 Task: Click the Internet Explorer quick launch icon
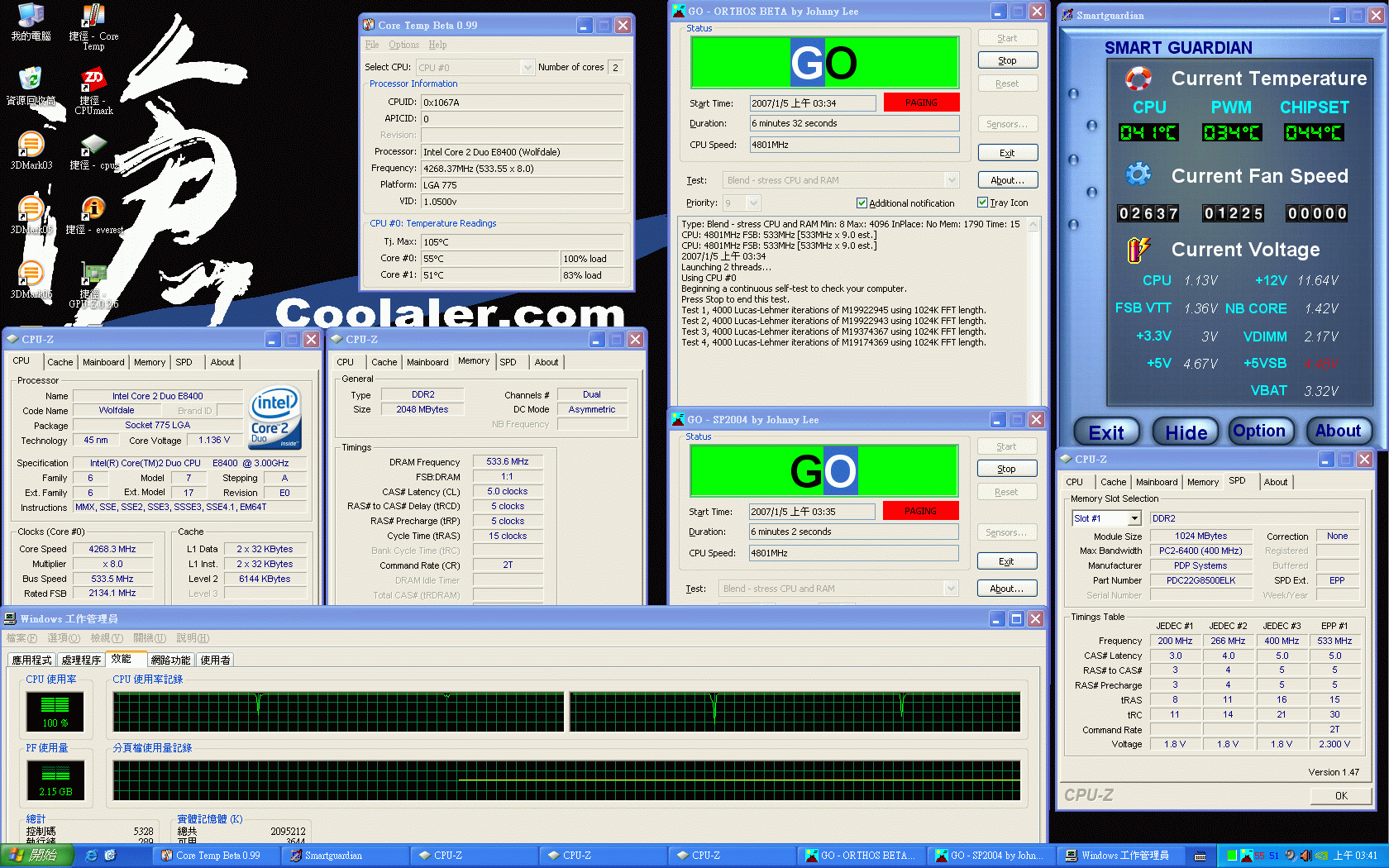tap(91, 856)
